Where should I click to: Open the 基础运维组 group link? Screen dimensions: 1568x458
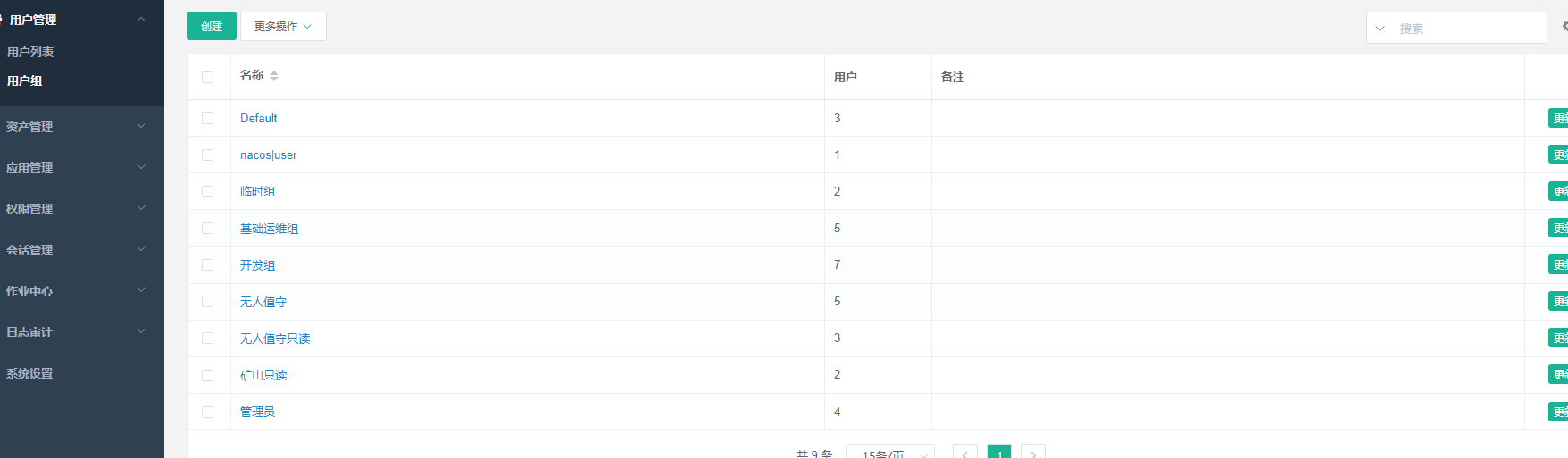tap(269, 229)
